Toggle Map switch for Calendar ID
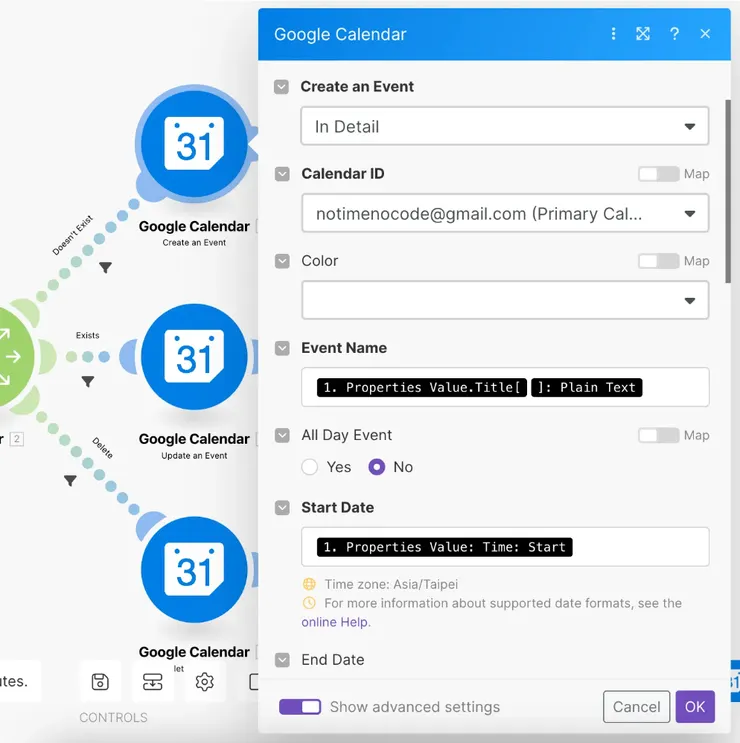Viewport: 740px width, 743px height. [x=659, y=174]
